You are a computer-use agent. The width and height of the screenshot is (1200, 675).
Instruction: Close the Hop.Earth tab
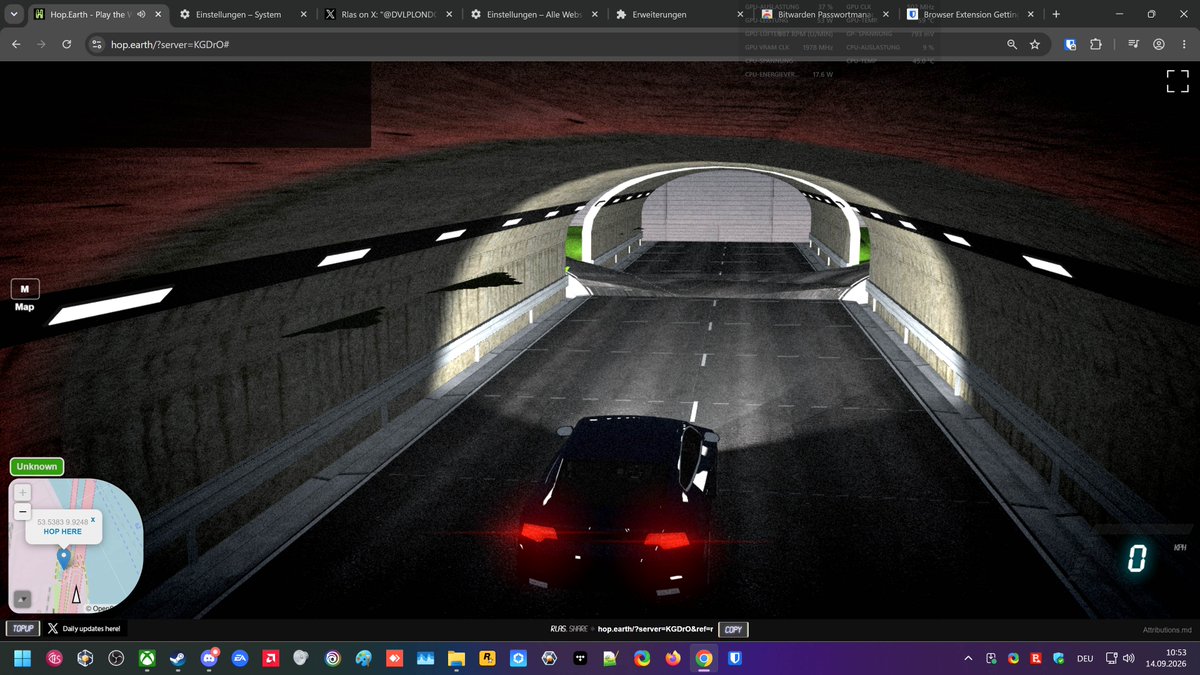(x=156, y=15)
